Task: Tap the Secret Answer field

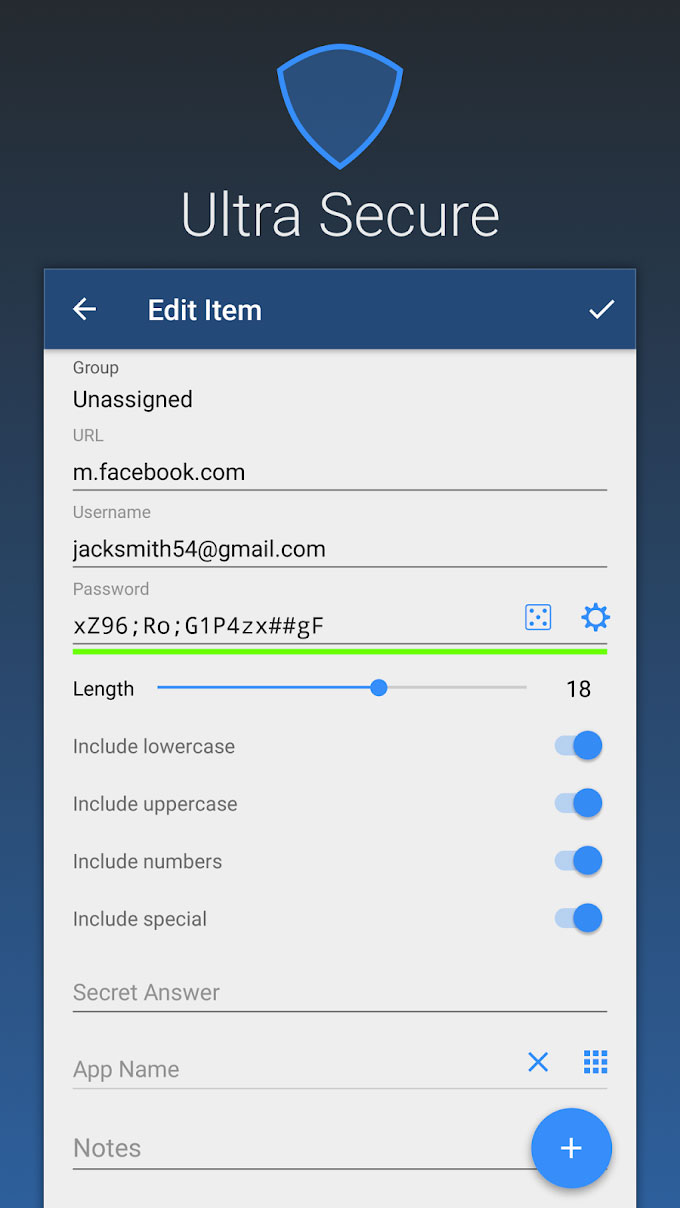Action: click(x=339, y=993)
